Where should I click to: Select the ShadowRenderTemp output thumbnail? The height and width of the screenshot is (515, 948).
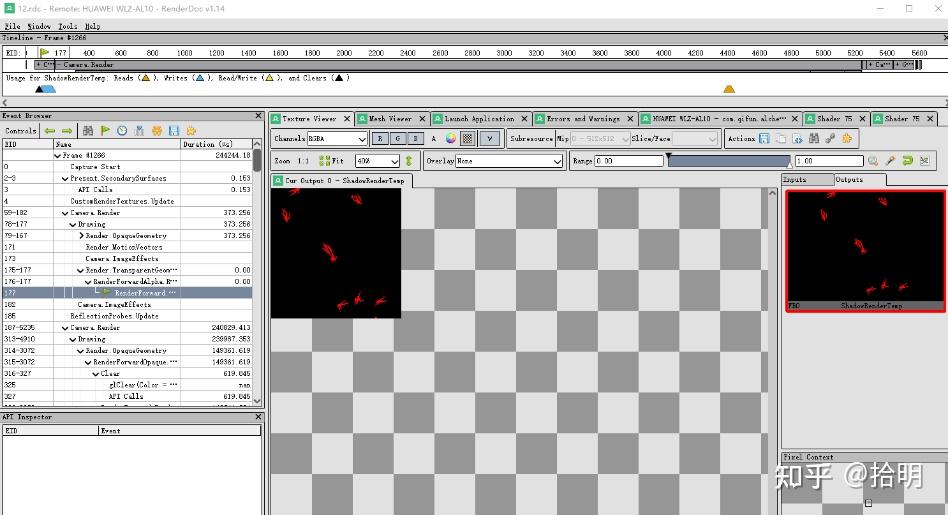coord(864,250)
